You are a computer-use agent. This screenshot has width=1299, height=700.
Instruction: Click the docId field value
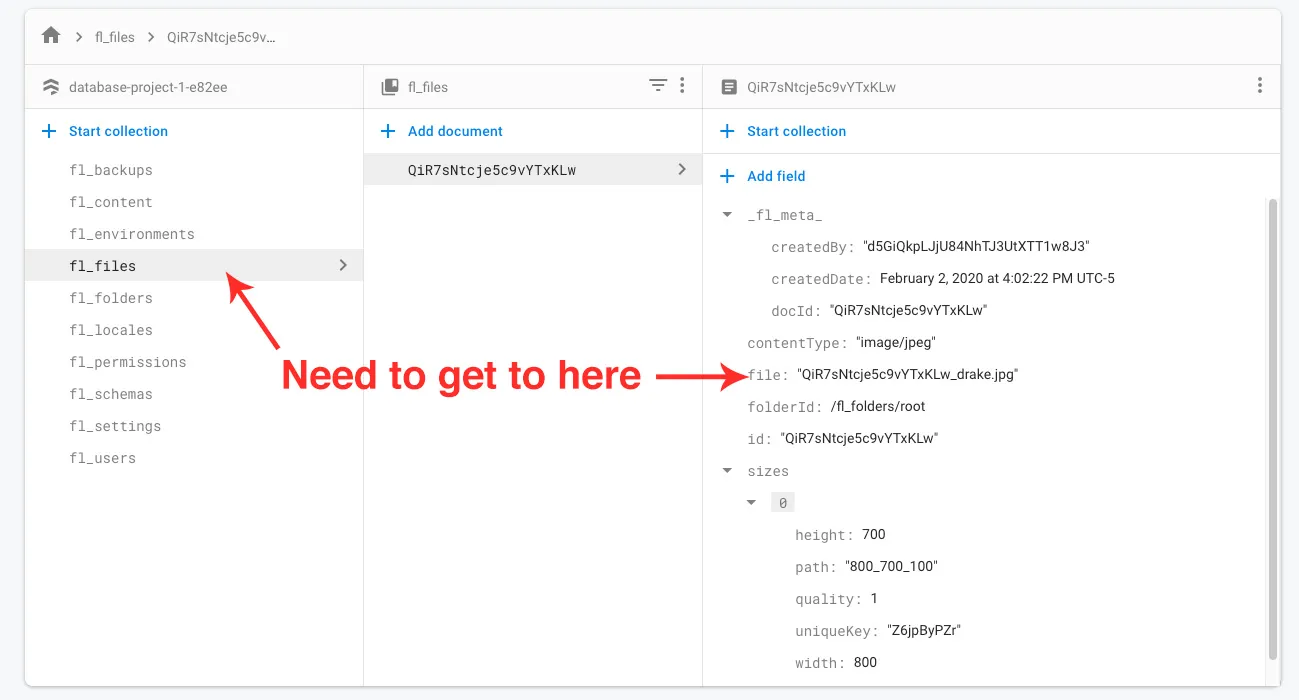(908, 310)
